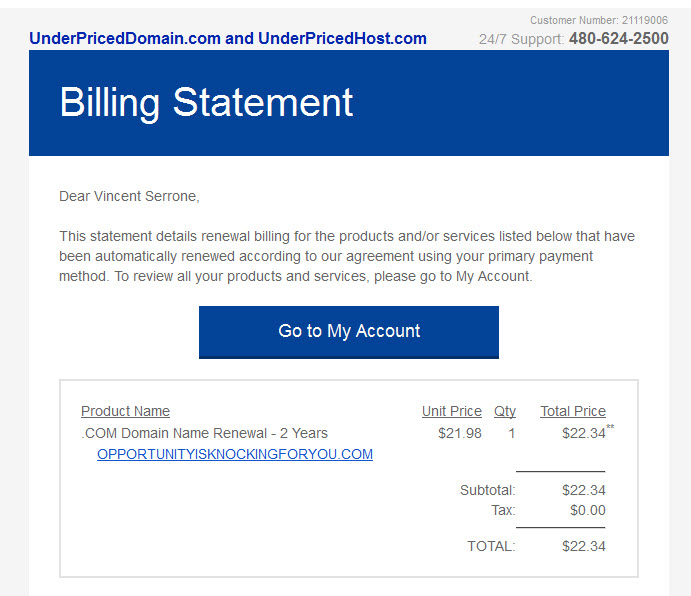Click the Dear Vincent Serrone greeting
The image size is (691, 596).
(129, 196)
